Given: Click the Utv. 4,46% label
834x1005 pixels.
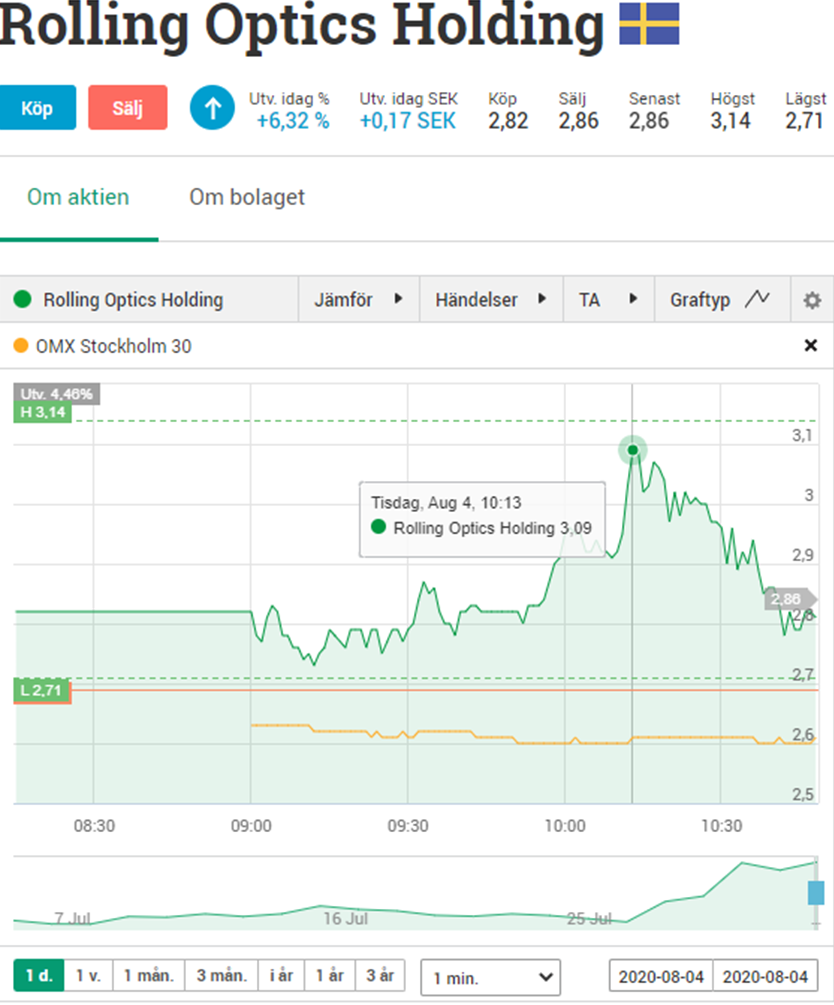Looking at the screenshot, I should 56,394.
